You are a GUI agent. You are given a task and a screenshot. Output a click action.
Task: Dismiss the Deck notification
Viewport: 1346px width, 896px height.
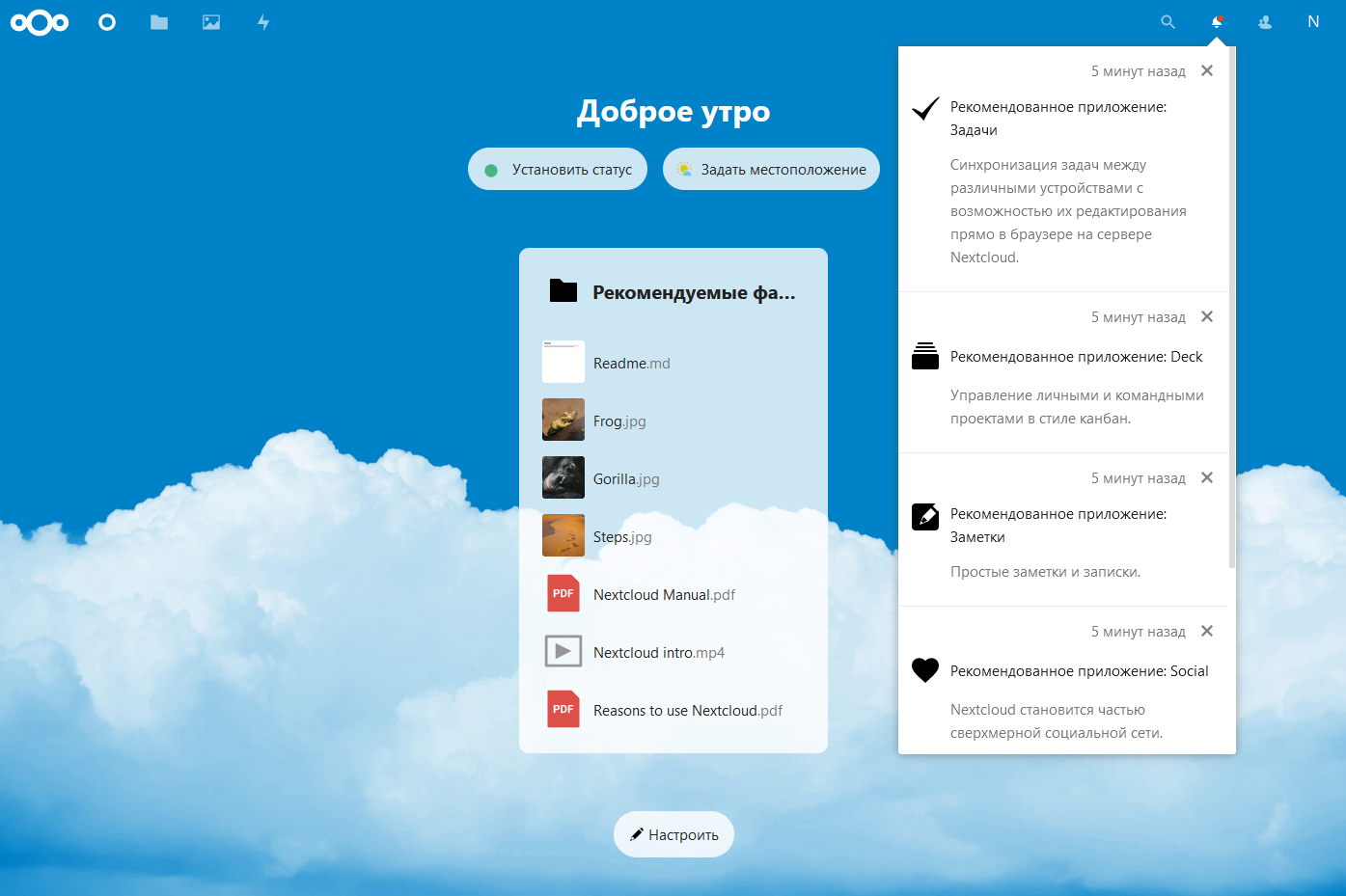point(1207,316)
